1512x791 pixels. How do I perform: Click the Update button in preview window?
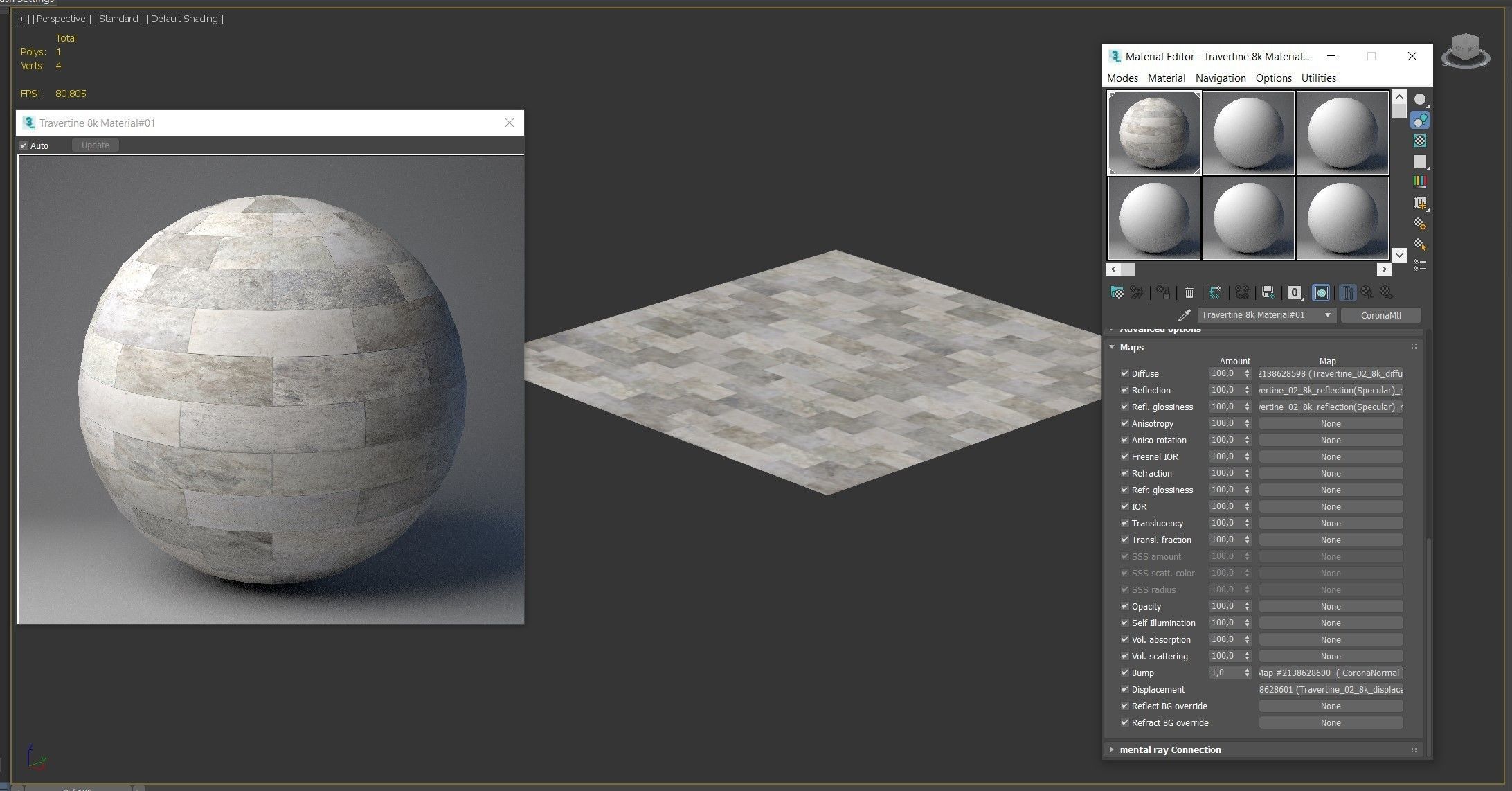click(96, 145)
